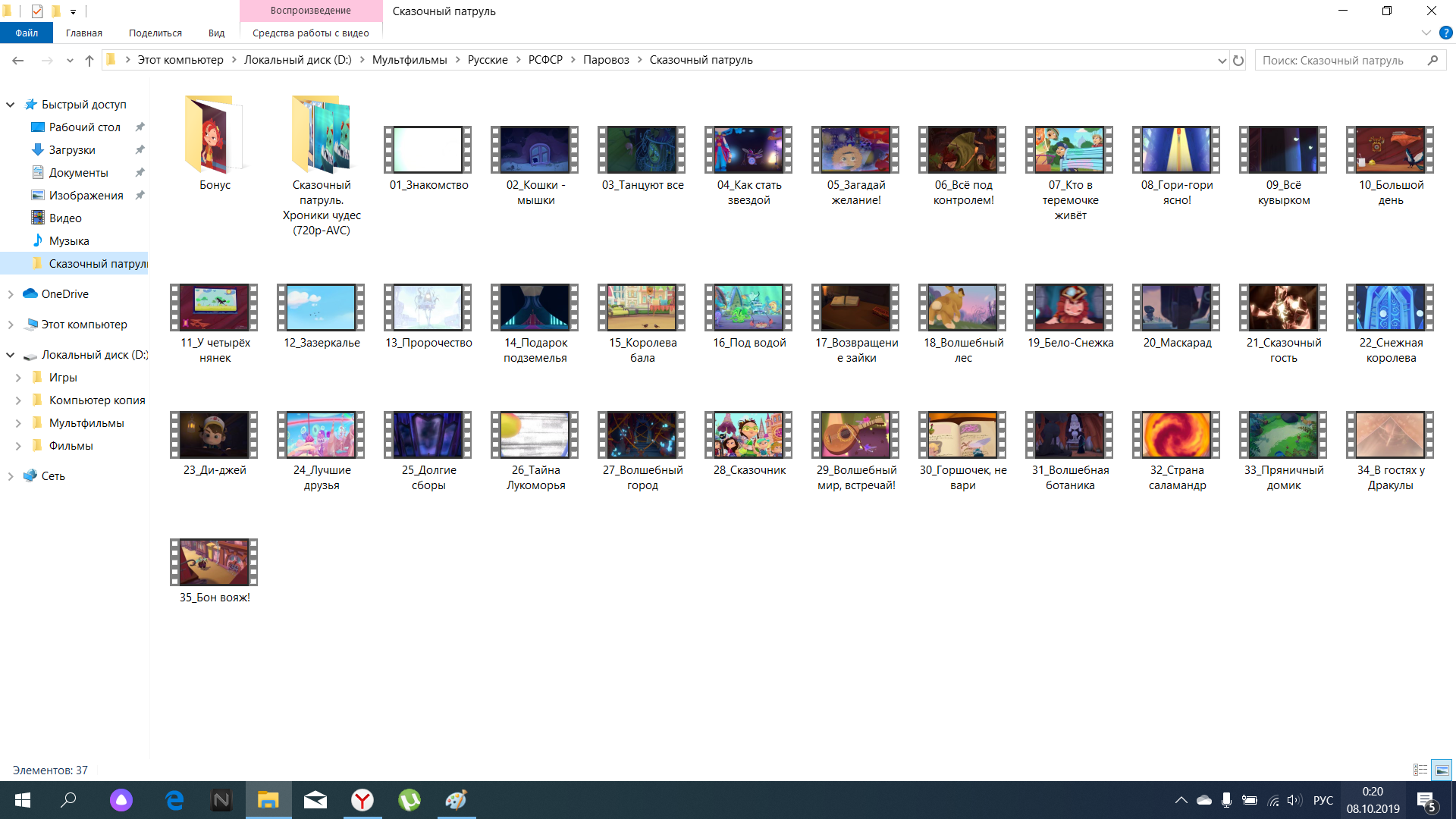
Task: Navigate to Паровоз in address path
Action: 606,60
